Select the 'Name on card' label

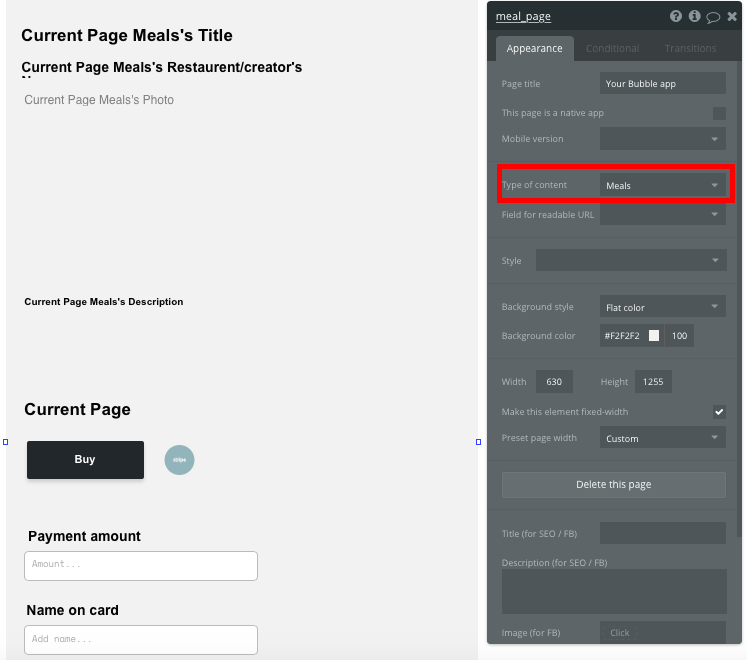click(72, 610)
